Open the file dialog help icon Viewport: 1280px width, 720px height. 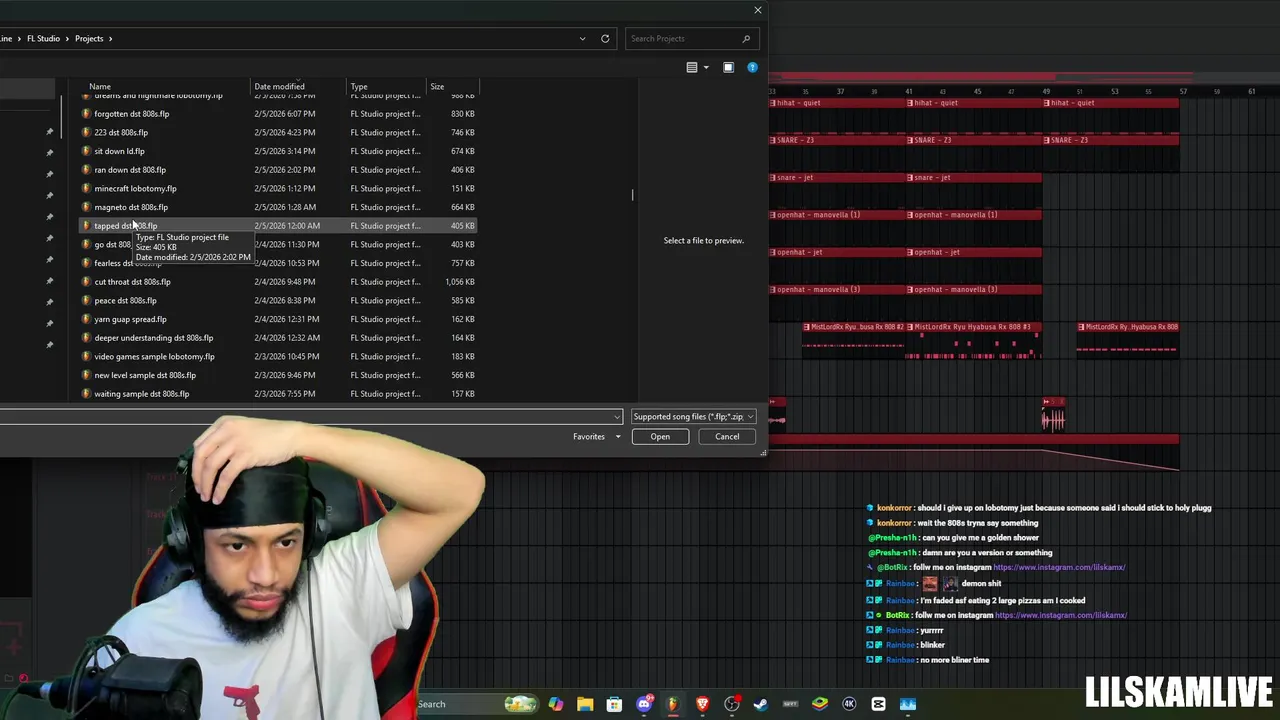point(753,67)
